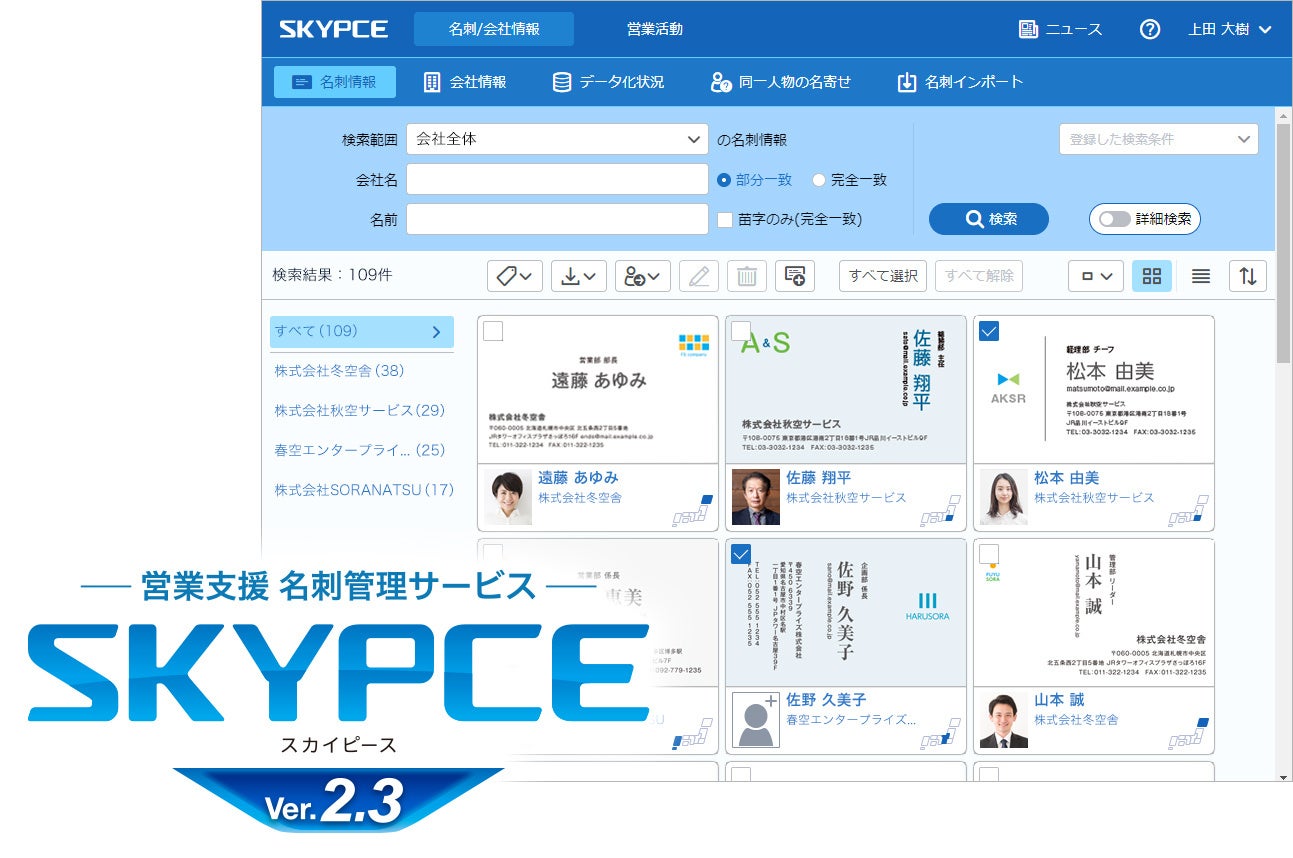
Task: Click 松本 由美's profile photo
Action: pos(1004,498)
